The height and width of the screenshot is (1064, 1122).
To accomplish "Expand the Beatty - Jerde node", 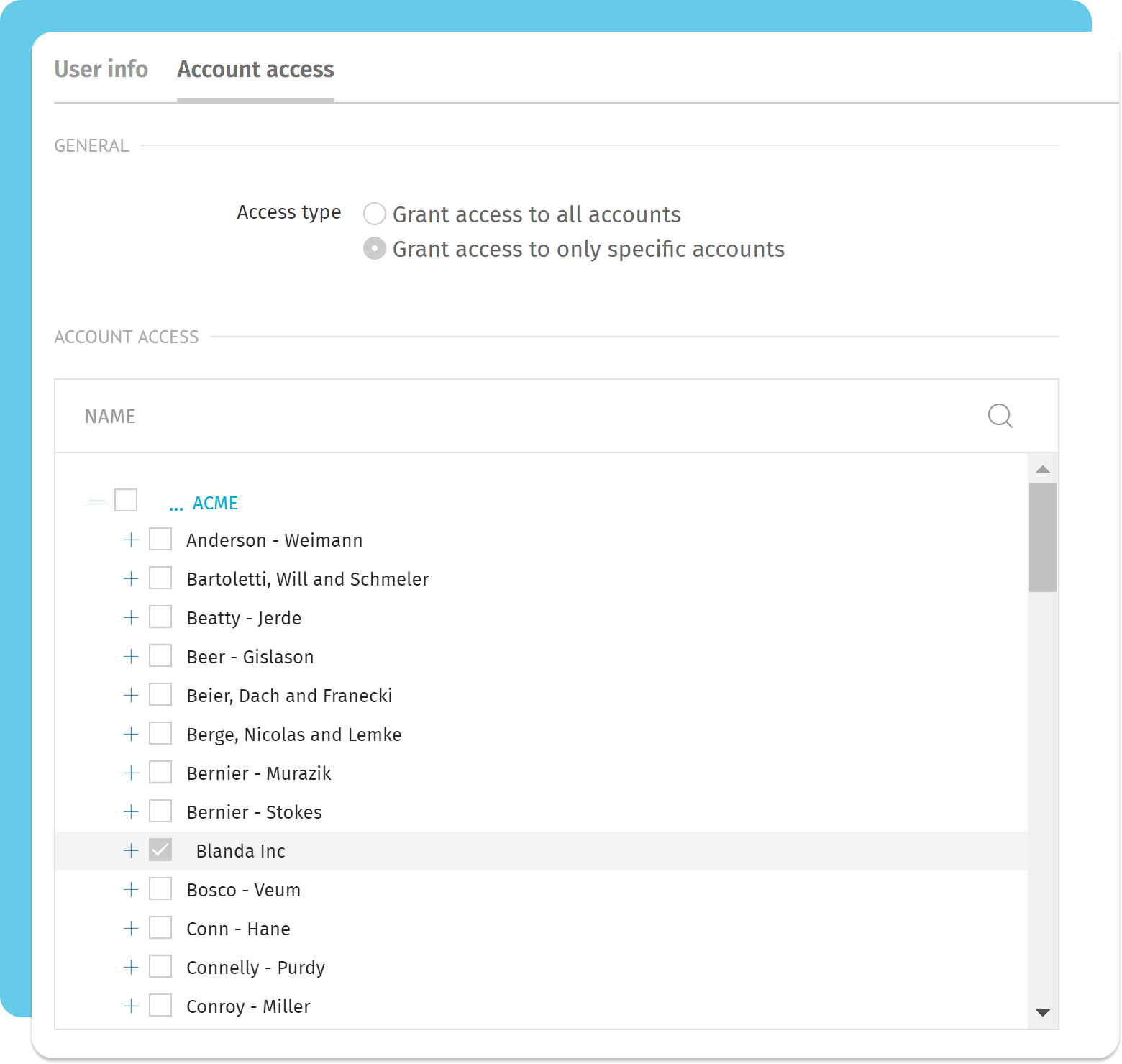I will coord(131,617).
